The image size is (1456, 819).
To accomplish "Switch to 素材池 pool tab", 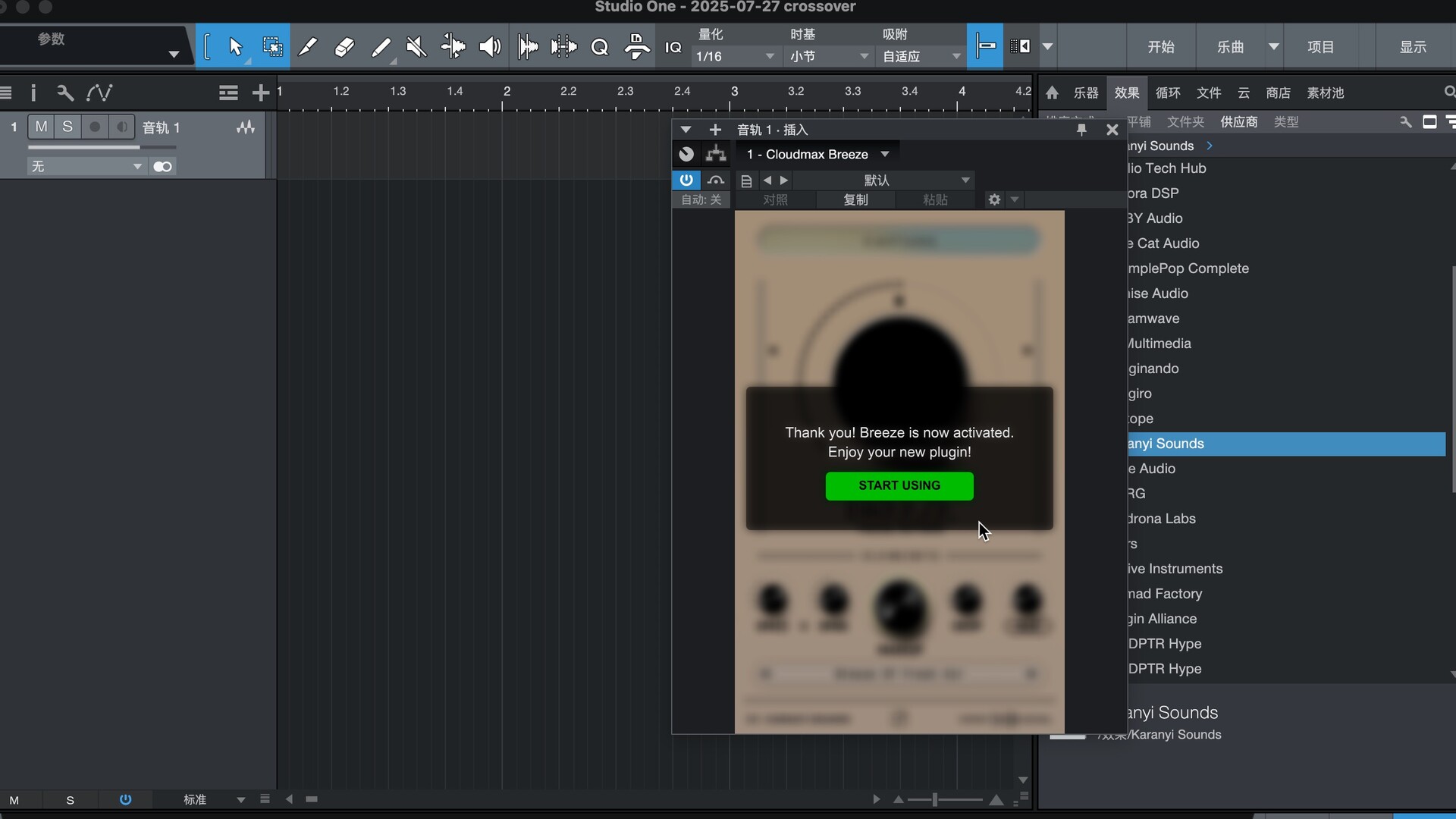I will [x=1326, y=93].
